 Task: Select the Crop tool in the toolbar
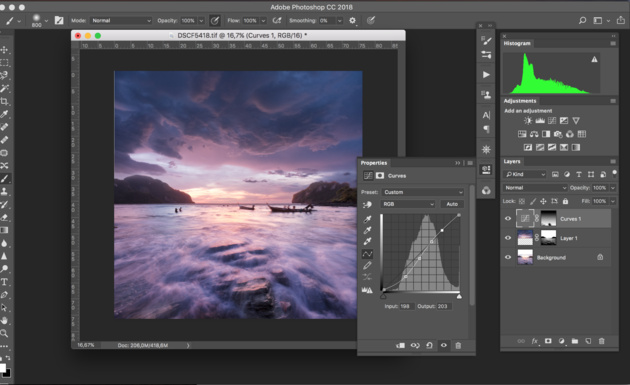point(4,101)
